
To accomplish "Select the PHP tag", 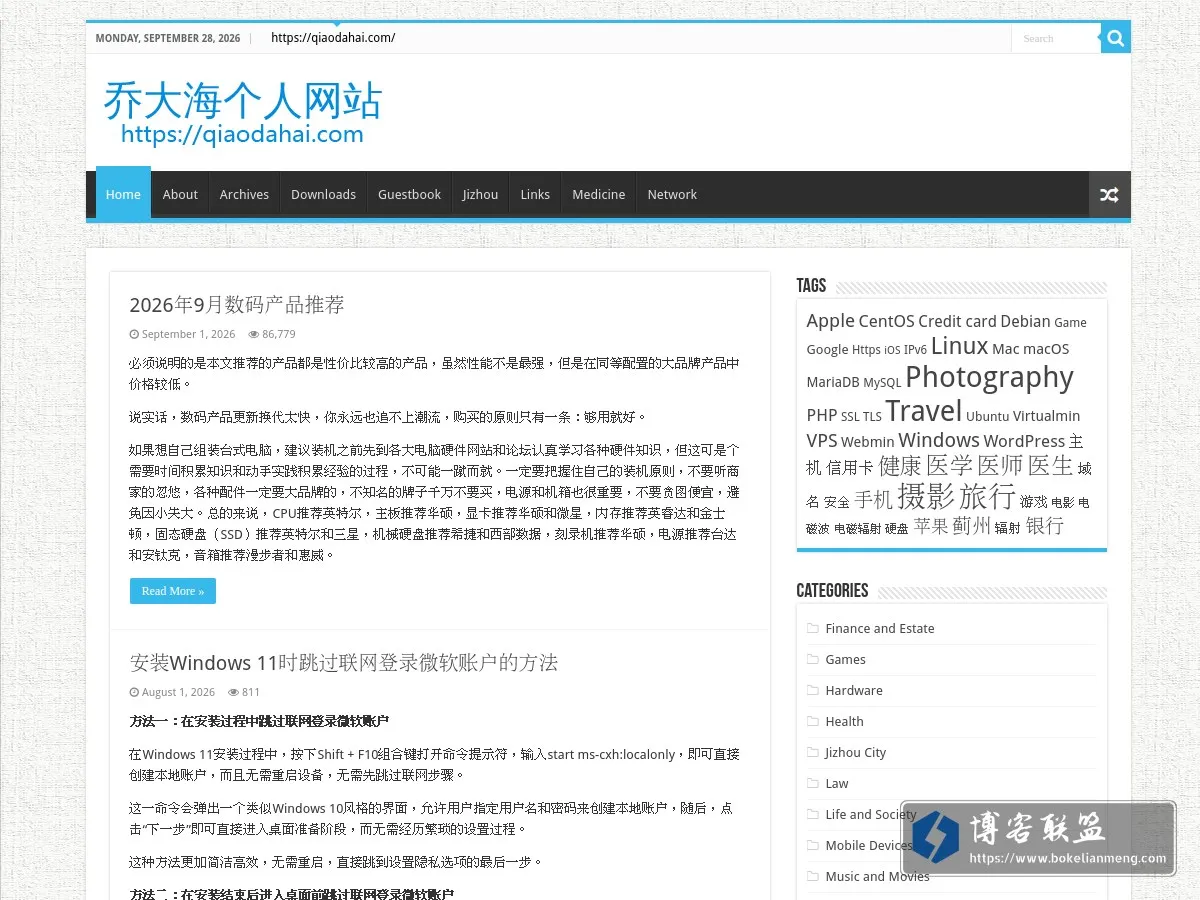I will (822, 415).
